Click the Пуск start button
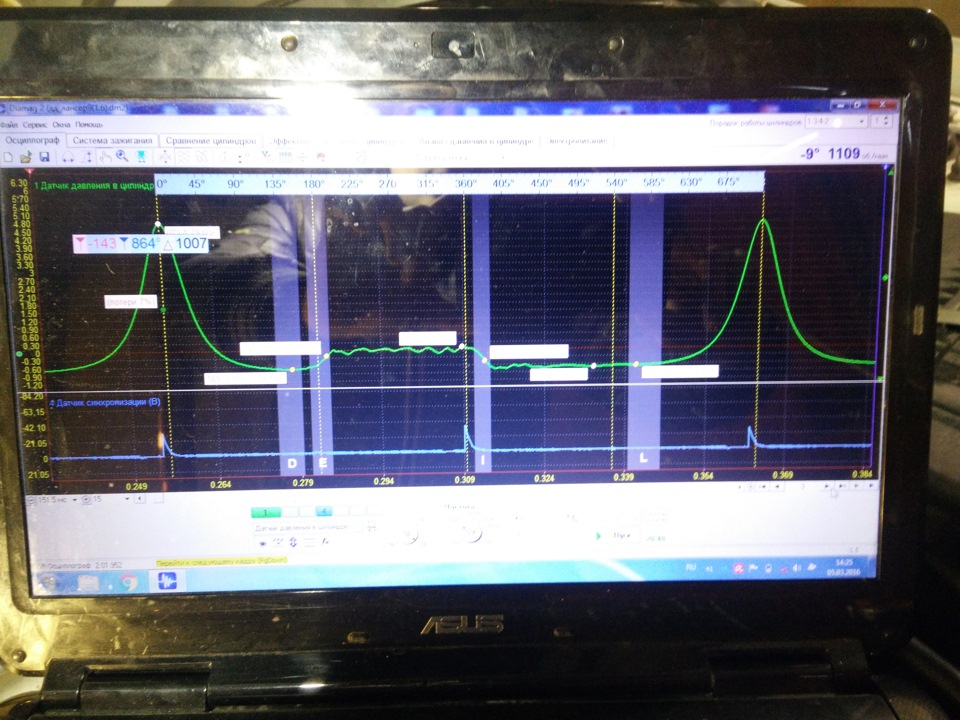 coord(617,536)
